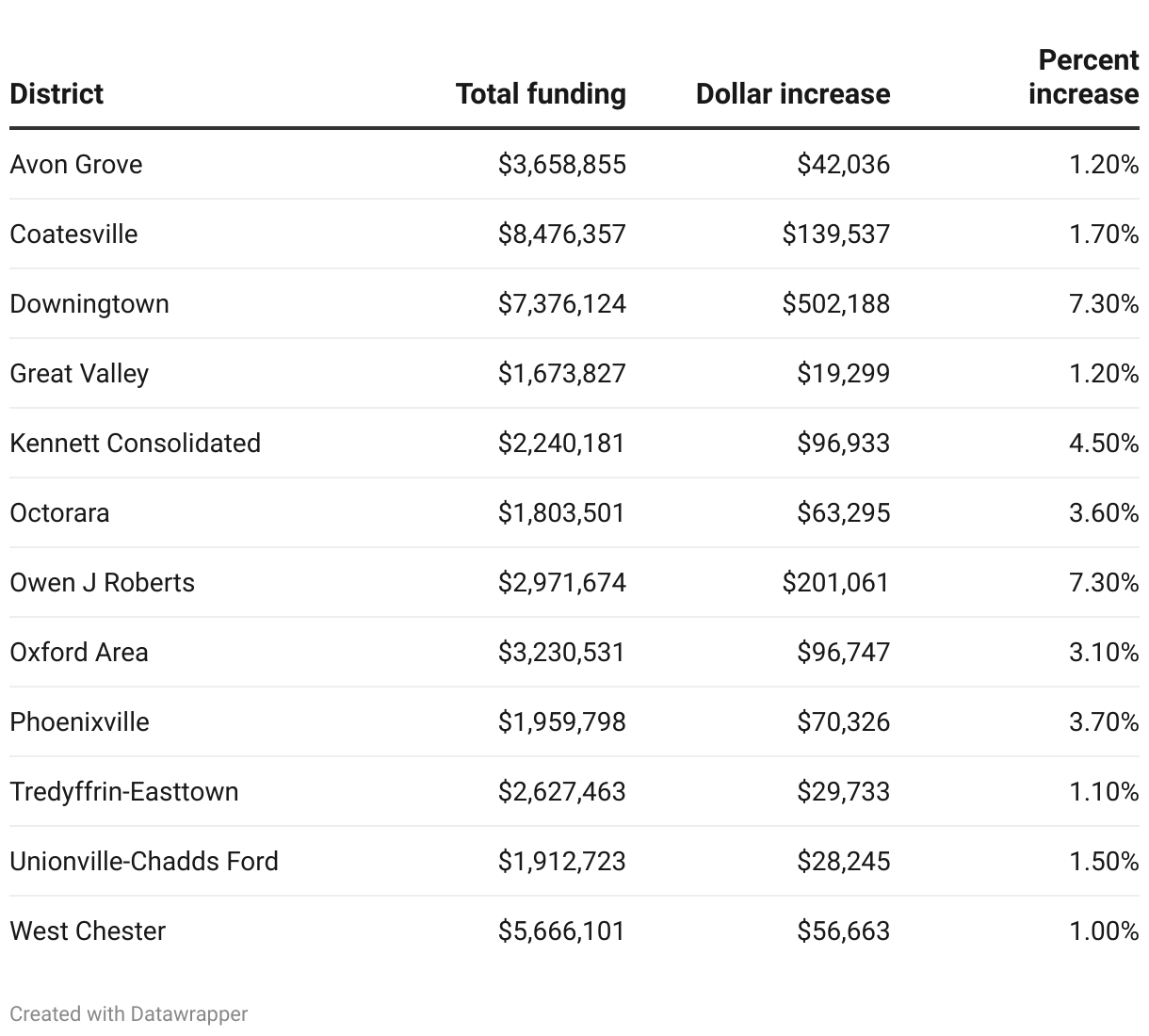Screen dimensions: 1149x1036
Task: Click the Total funding column header
Action: coord(541,94)
